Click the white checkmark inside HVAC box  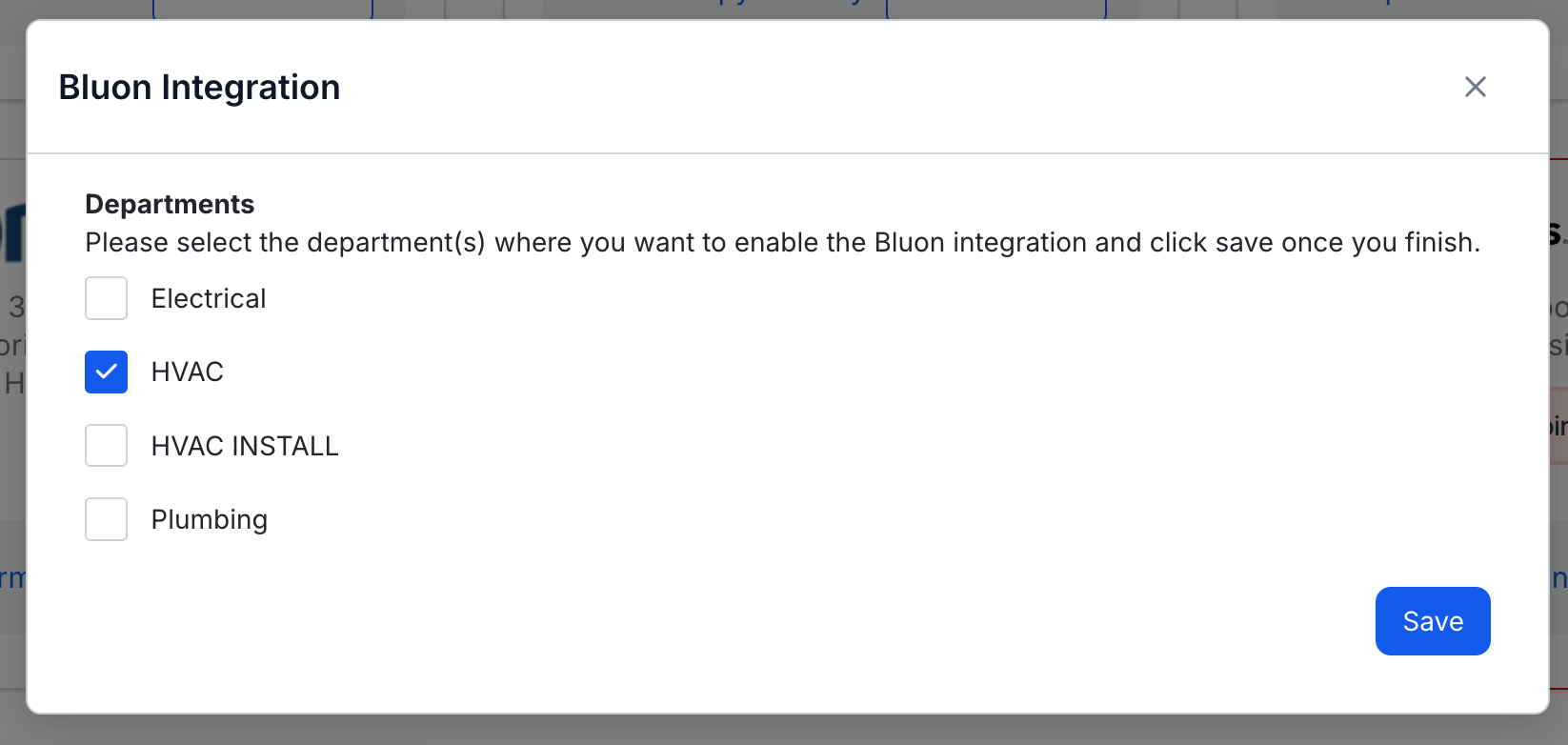(106, 372)
